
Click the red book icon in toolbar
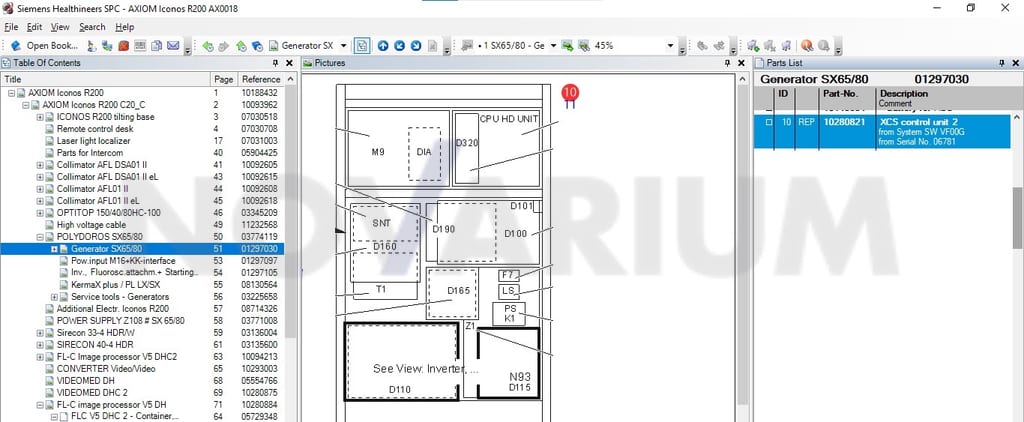pyautogui.click(x=123, y=46)
